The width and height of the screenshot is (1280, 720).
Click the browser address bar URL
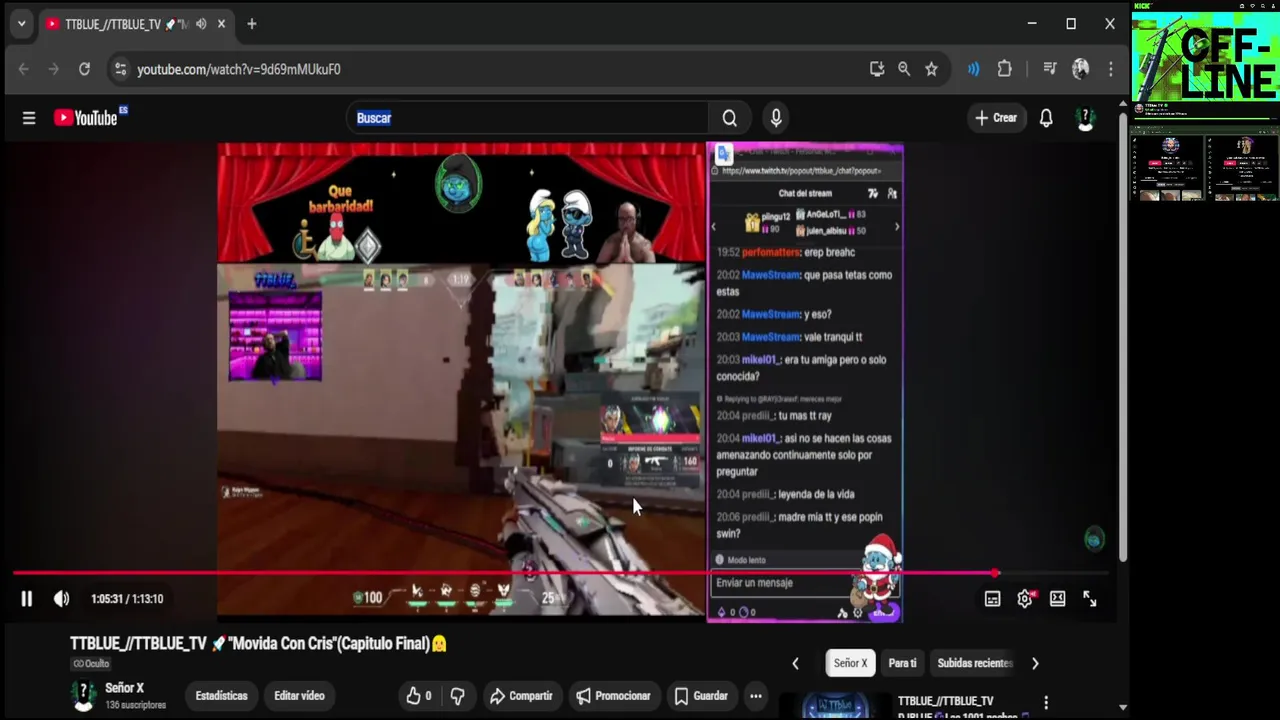pyautogui.click(x=239, y=69)
